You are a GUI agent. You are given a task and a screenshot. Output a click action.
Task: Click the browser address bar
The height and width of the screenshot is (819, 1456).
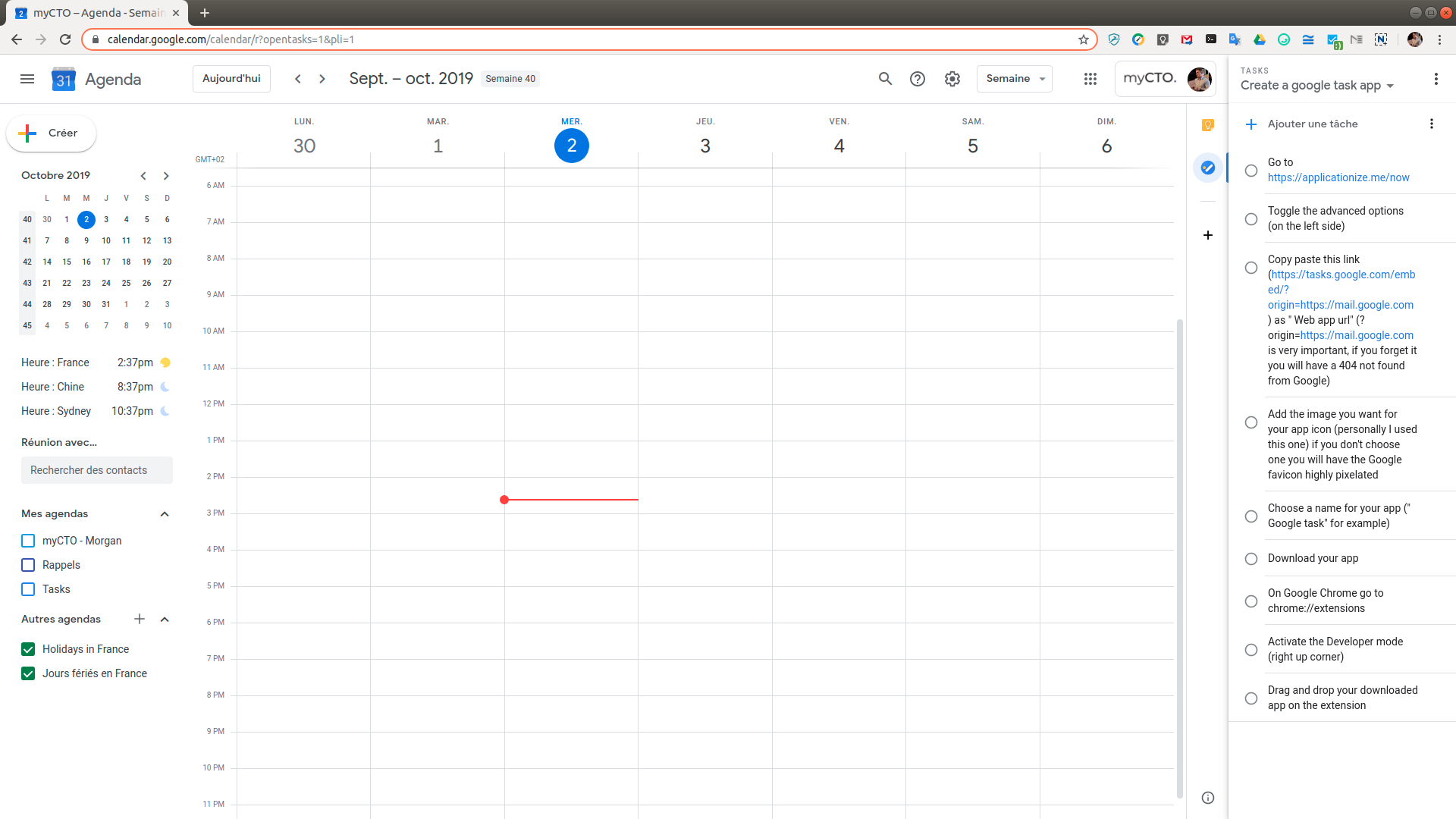pyautogui.click(x=588, y=39)
